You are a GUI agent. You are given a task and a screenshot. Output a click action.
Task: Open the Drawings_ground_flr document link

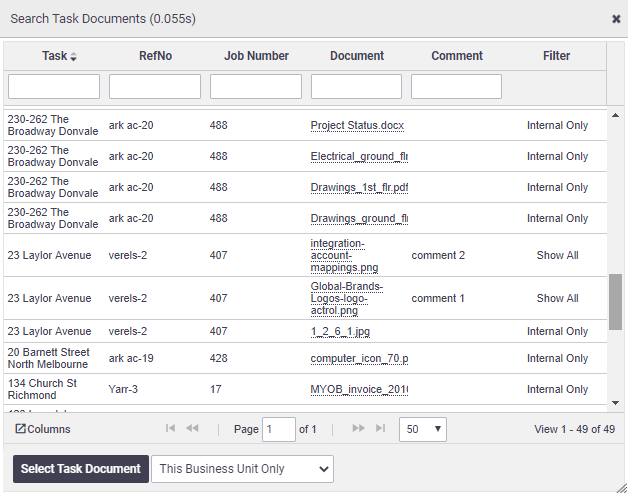(x=359, y=218)
